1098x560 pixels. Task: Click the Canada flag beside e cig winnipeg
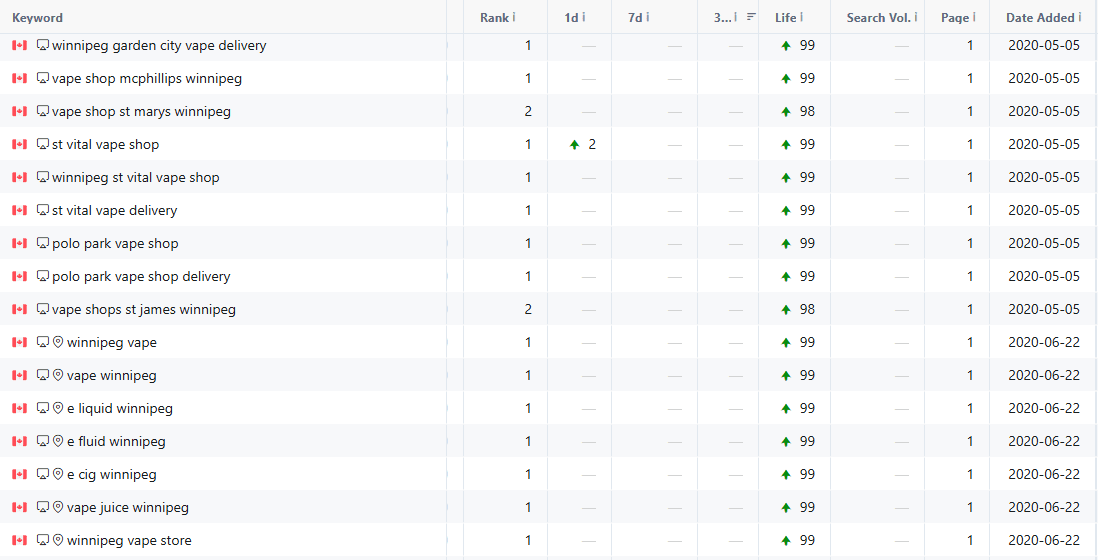click(x=19, y=474)
